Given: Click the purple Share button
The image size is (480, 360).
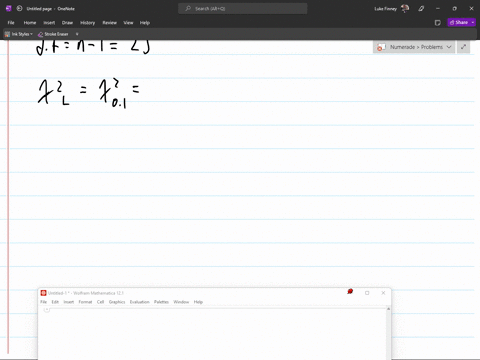Looking at the screenshot, I should coord(459,22).
